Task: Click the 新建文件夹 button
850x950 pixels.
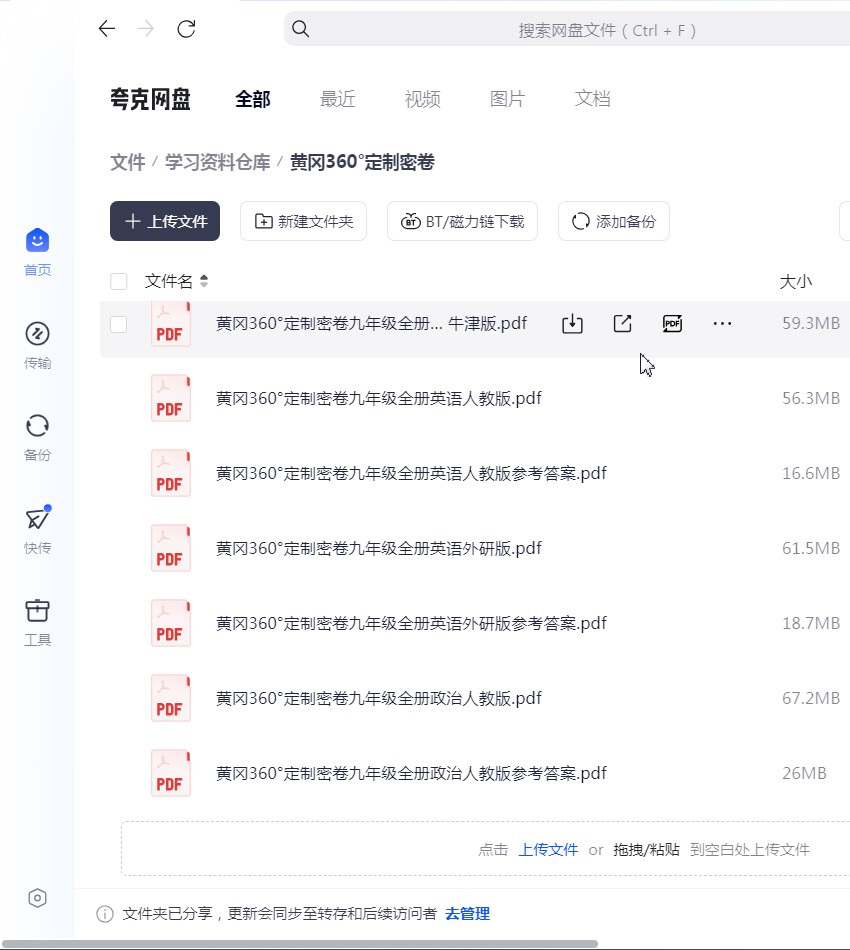Action: click(304, 221)
